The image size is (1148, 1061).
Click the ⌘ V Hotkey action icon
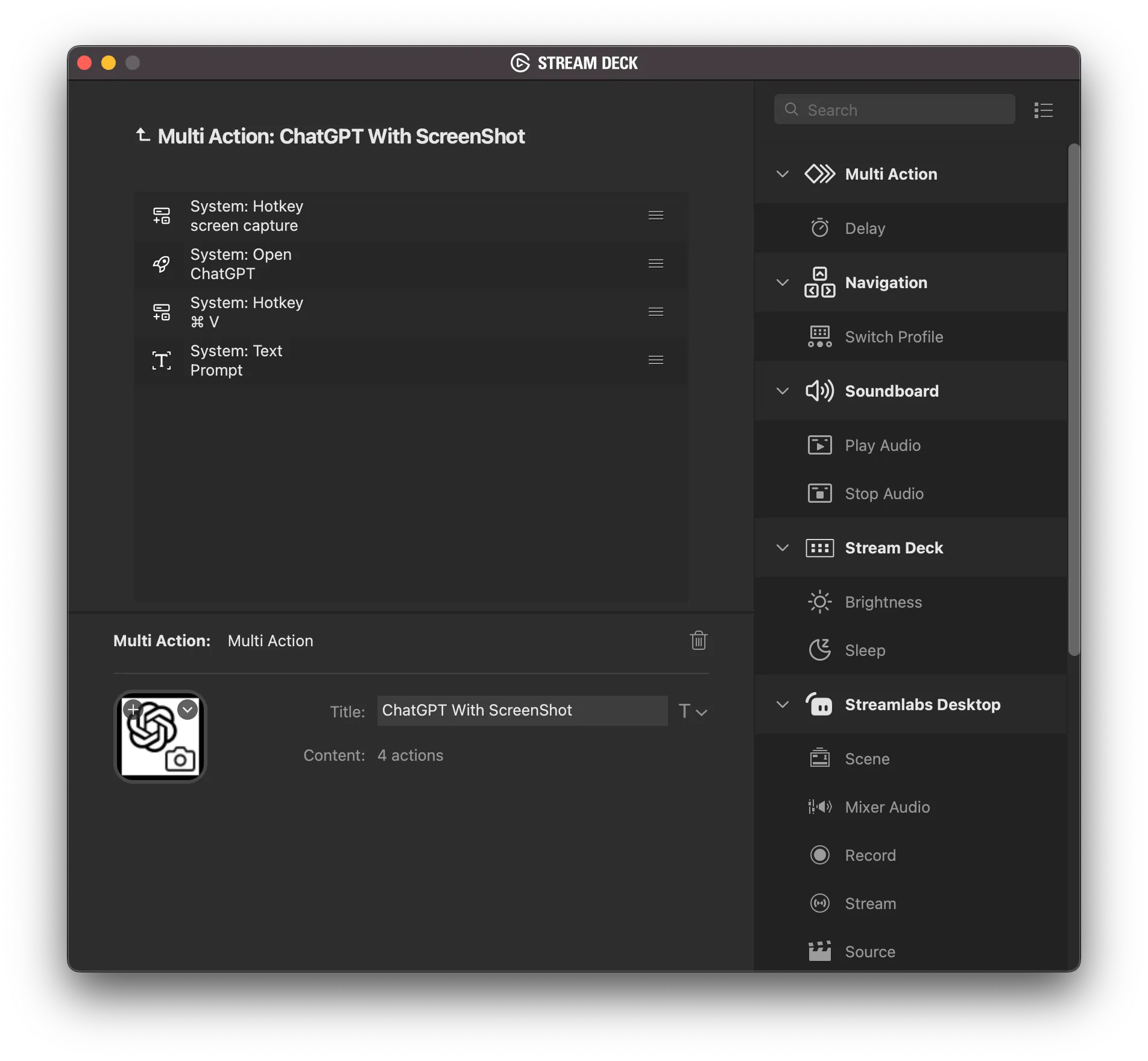162,312
